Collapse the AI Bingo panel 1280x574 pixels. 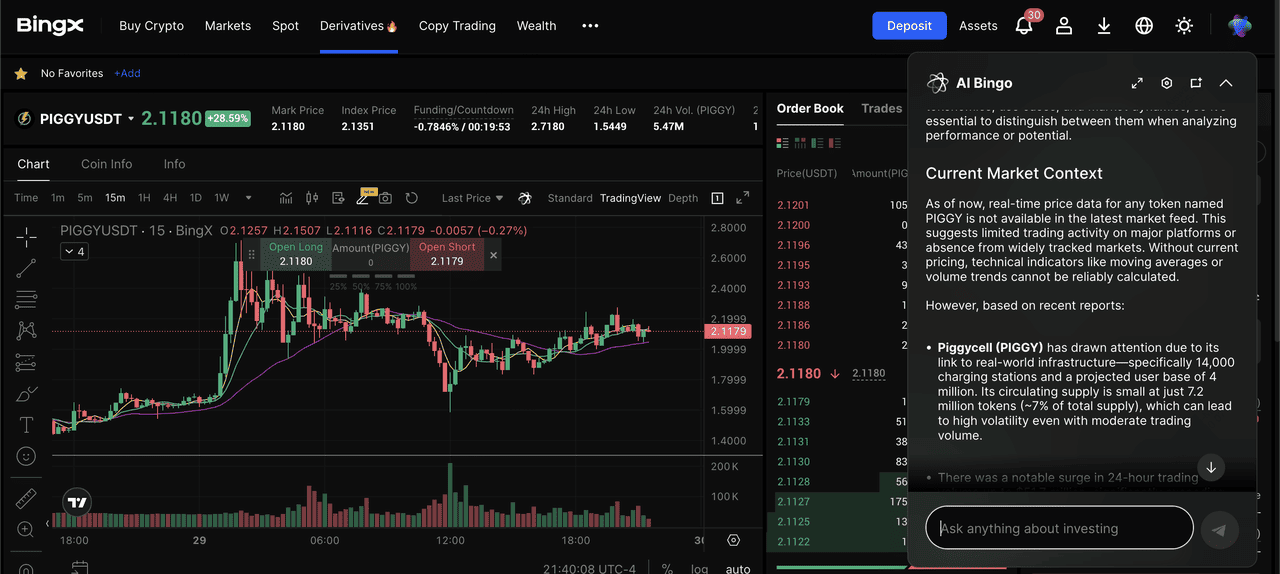[x=1226, y=83]
